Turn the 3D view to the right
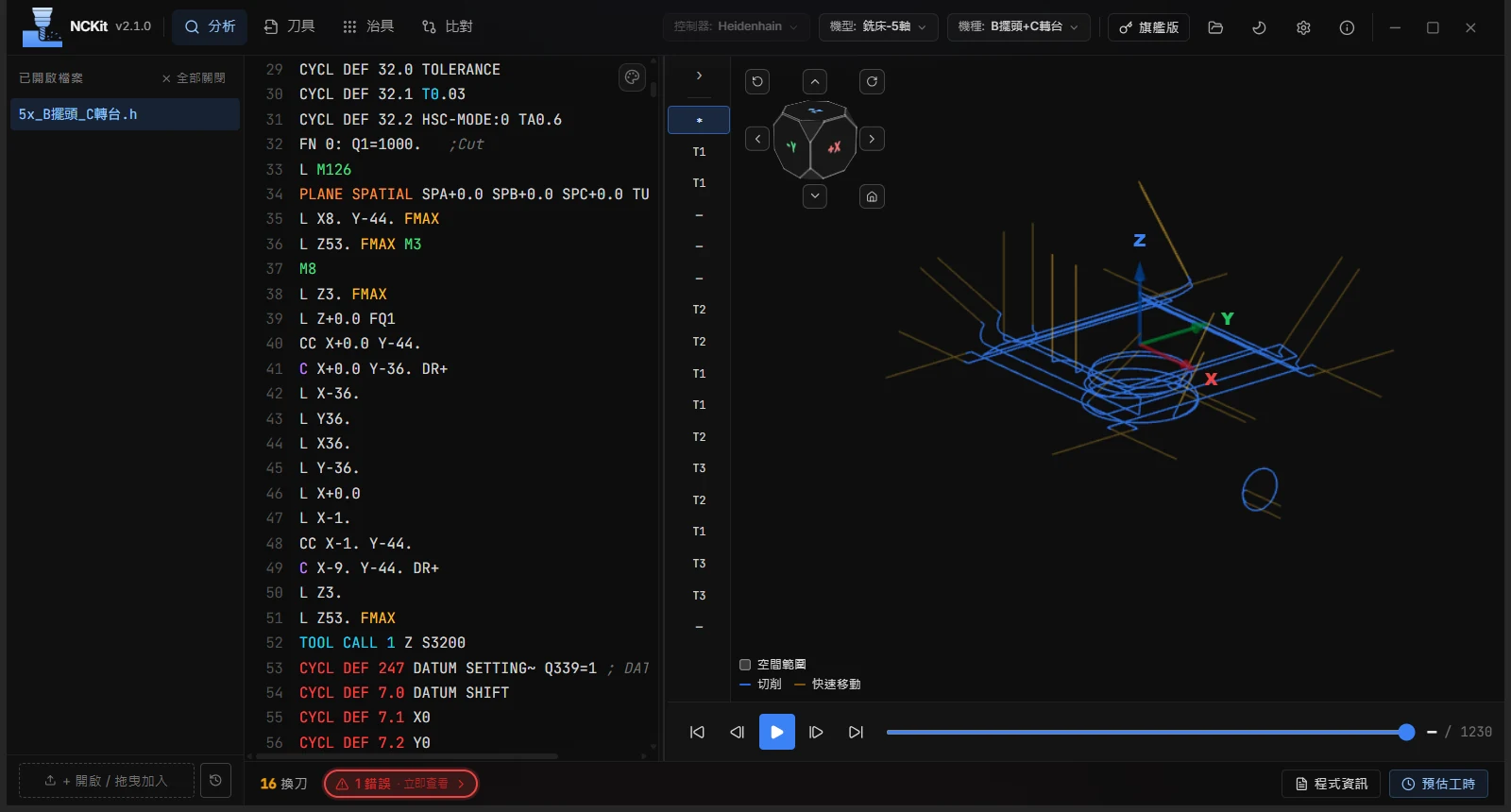This screenshot has width=1511, height=812. 872,139
